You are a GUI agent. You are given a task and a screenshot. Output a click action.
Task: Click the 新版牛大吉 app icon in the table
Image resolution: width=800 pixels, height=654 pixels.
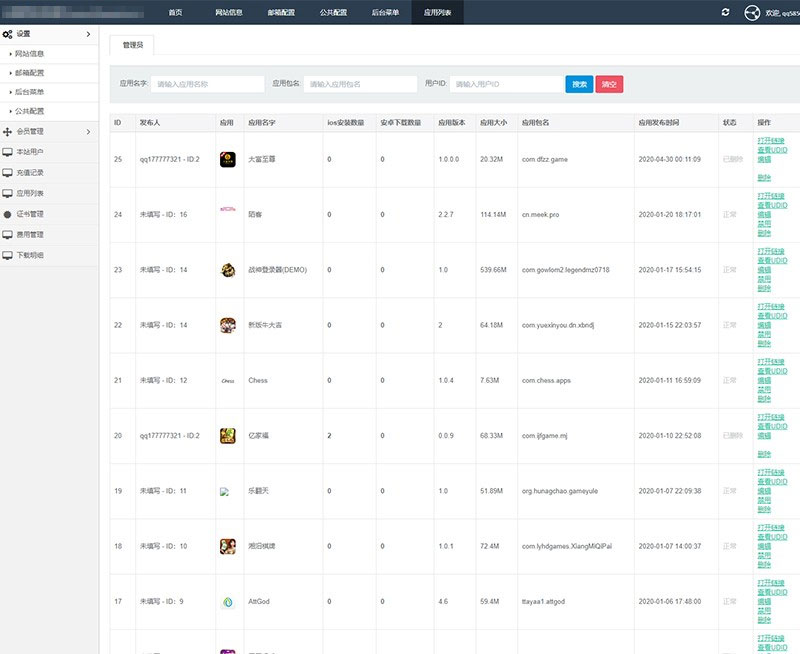tap(227, 325)
